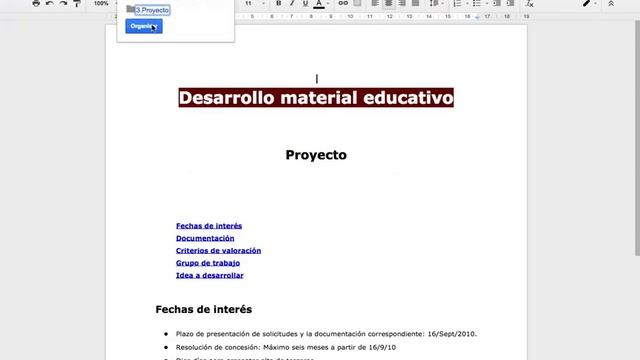Click the bullet line about Plazo de presentación
The width and height of the screenshot is (640, 360).
[x=326, y=334]
